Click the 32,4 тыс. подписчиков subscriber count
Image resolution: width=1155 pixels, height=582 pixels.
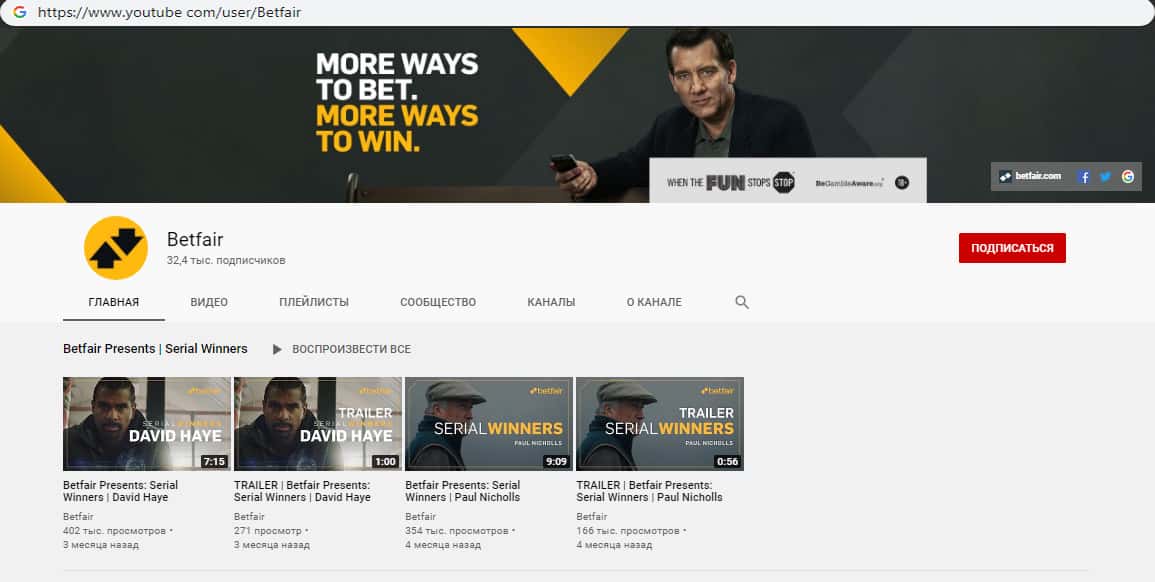point(226,261)
